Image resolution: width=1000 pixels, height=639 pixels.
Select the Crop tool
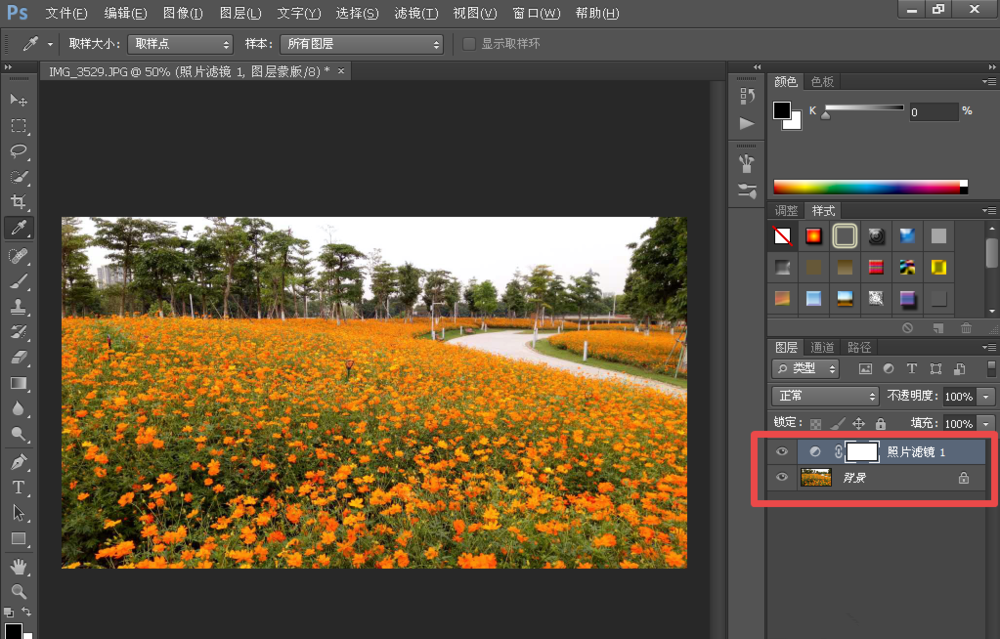[x=18, y=203]
